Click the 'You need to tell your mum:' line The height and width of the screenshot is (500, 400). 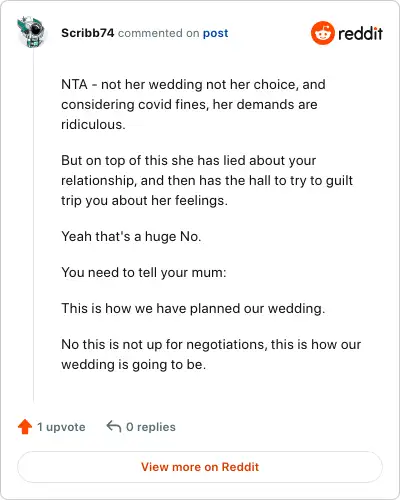point(144,272)
